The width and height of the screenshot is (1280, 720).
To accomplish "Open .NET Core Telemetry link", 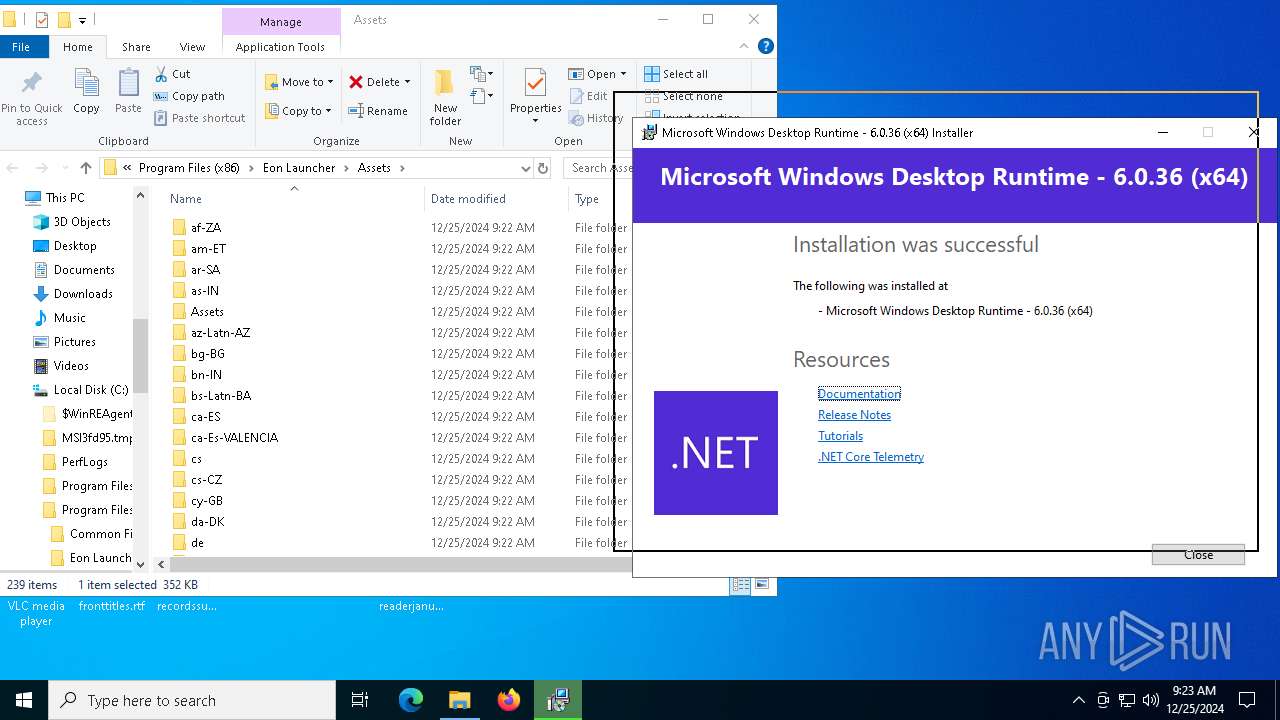I will click(x=871, y=457).
